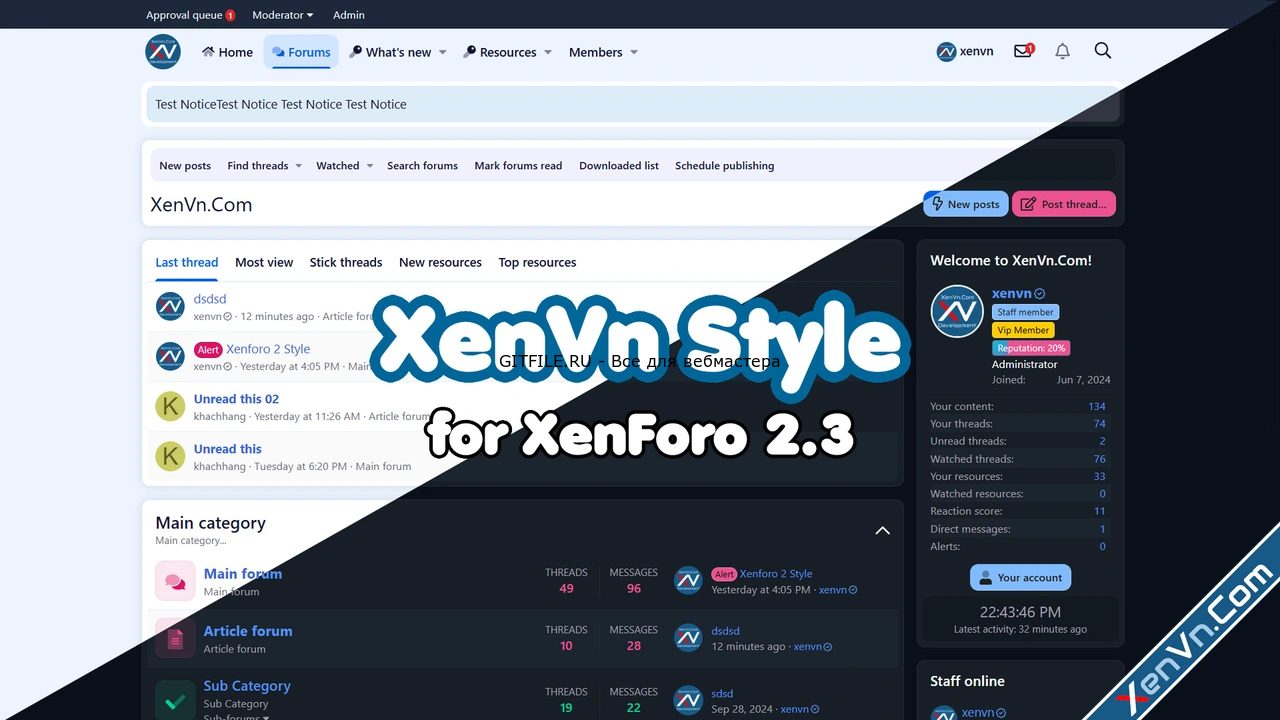
Task: Switch to the Top resources tab
Action: click(x=537, y=262)
